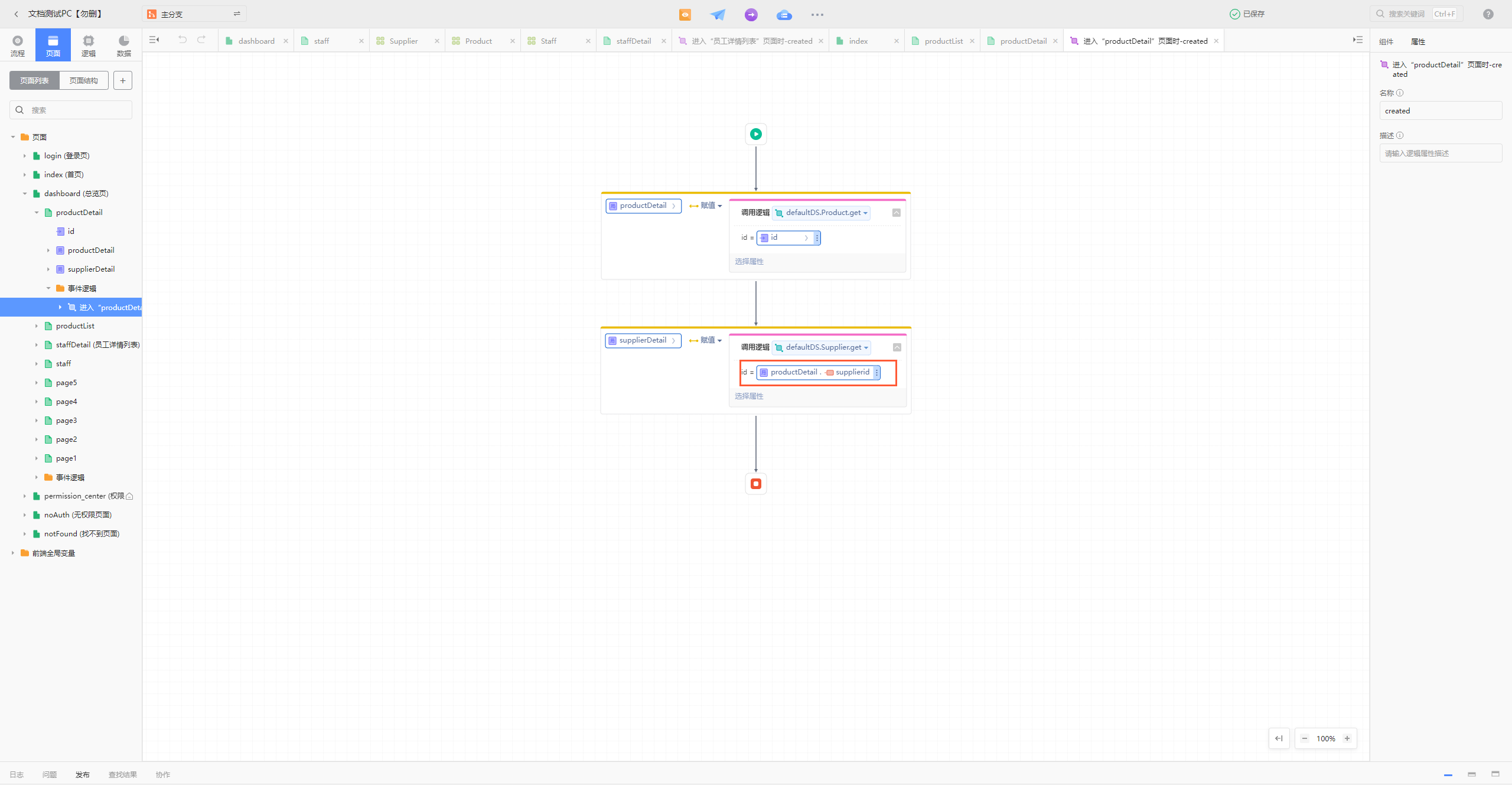Viewport: 1512px width, 785px height.
Task: Open the 属性 properties tab
Action: pyautogui.click(x=1418, y=41)
